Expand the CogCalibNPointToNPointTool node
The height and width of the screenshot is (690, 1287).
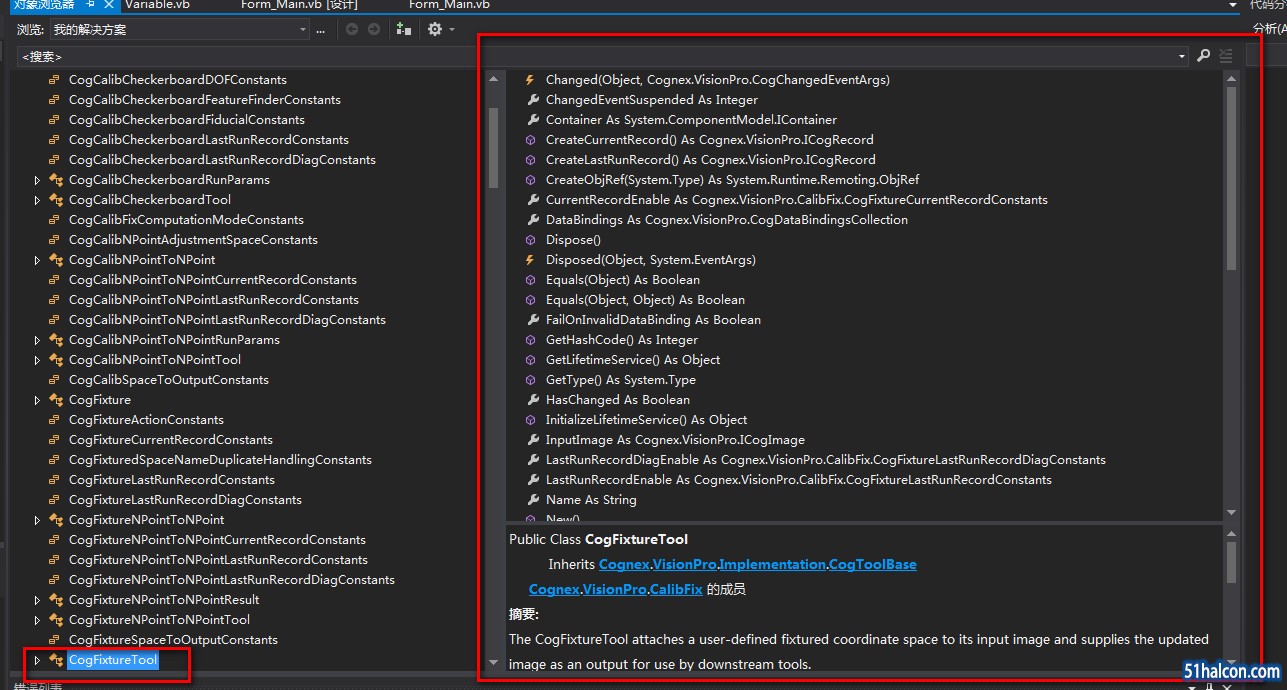pos(37,360)
